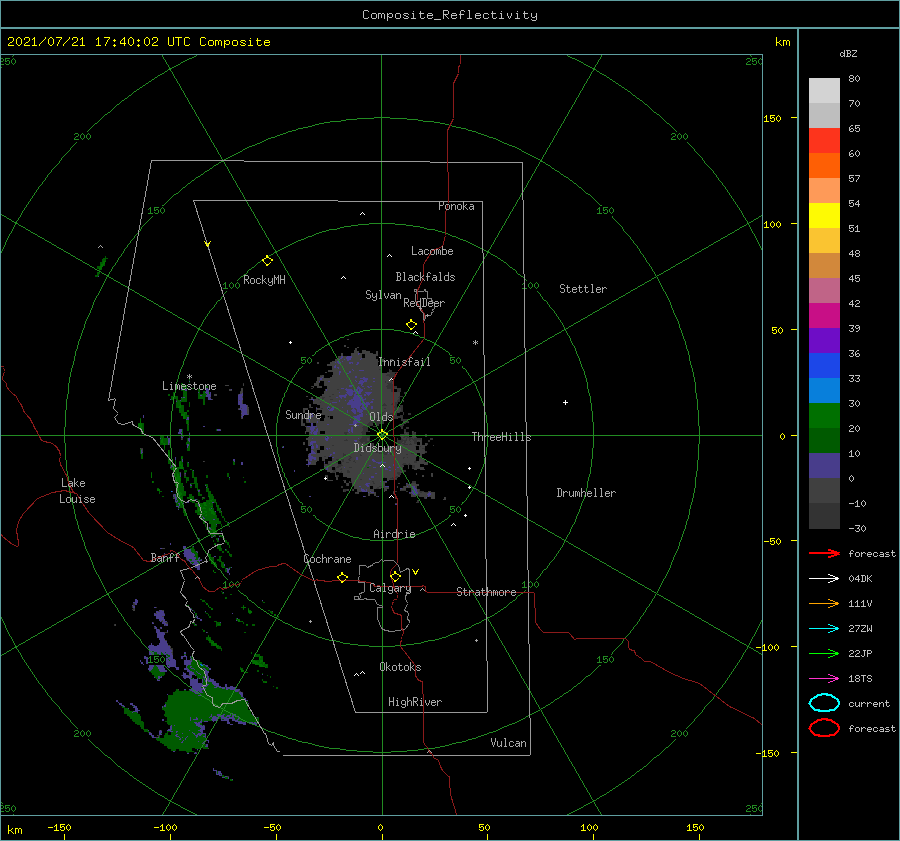Image resolution: width=900 pixels, height=841 pixels.
Task: Click the Lake Louise label
Action: [x=77, y=491]
